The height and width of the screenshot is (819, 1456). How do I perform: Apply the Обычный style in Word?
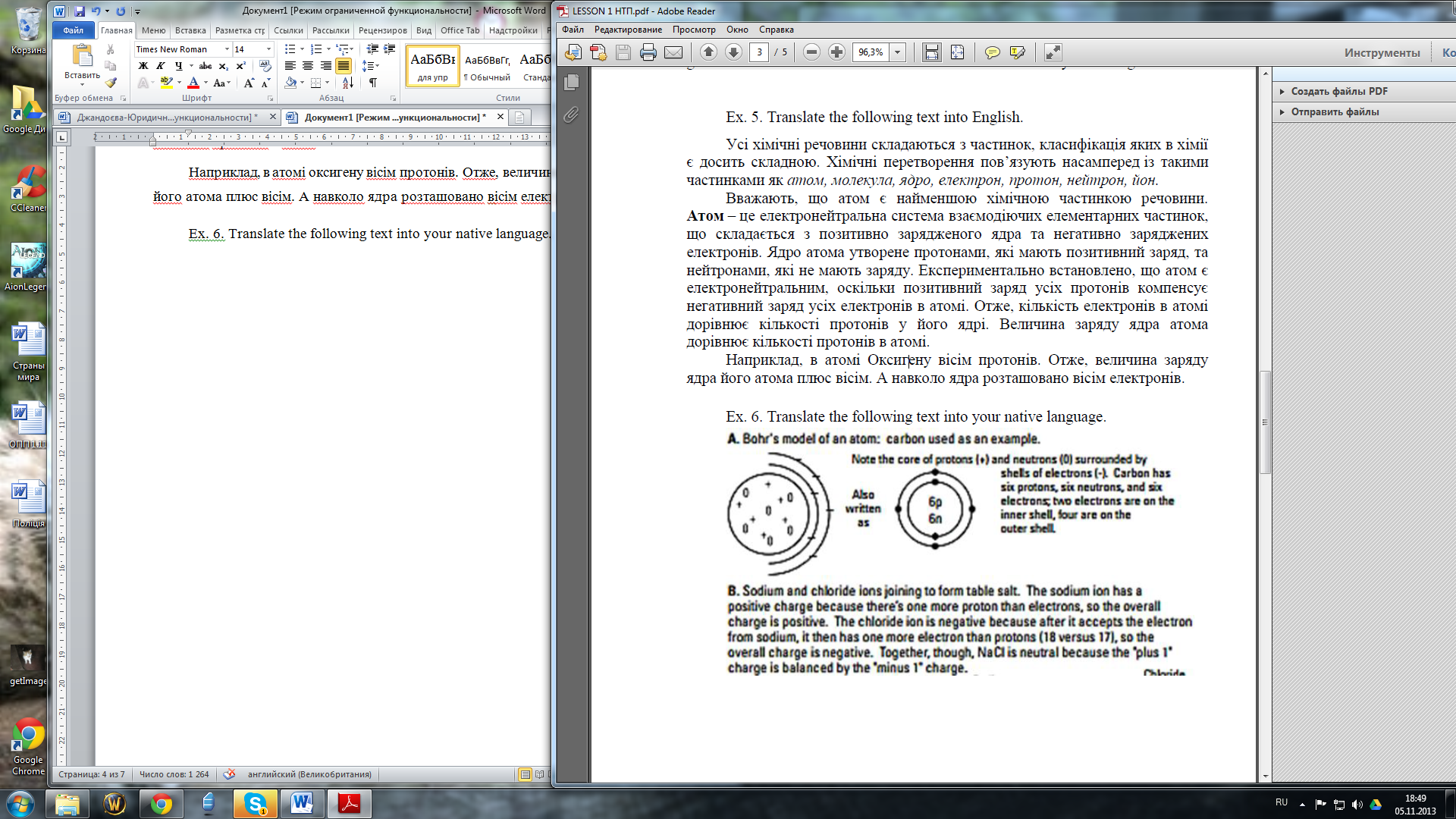[488, 67]
